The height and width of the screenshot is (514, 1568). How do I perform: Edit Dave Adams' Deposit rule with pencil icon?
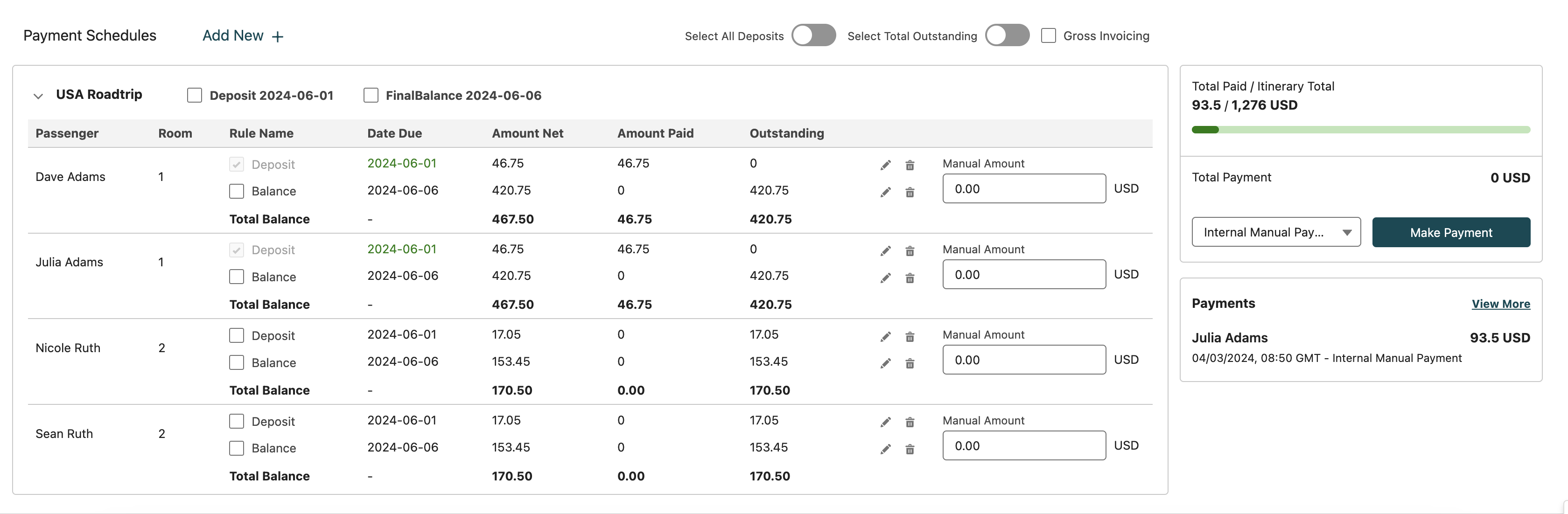pyautogui.click(x=885, y=165)
